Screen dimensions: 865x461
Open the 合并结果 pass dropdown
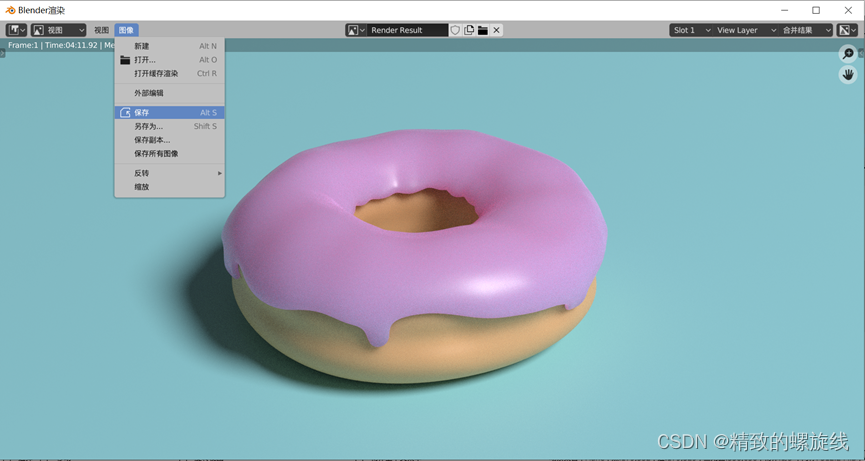(x=805, y=30)
